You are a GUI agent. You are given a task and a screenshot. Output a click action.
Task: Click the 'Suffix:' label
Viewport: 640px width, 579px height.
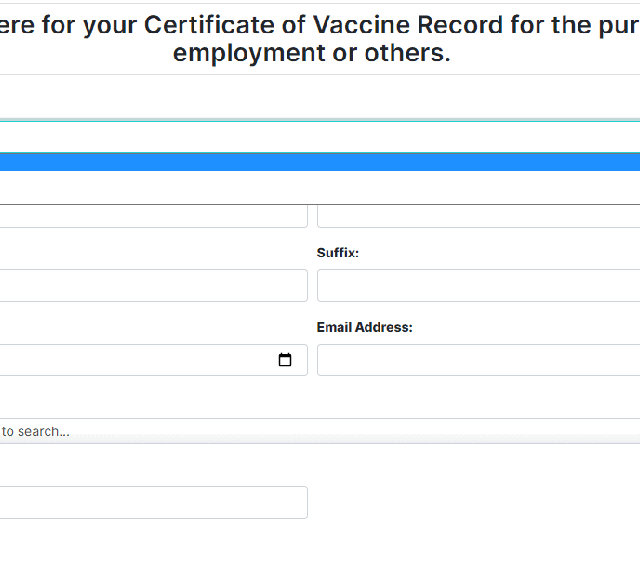338,253
